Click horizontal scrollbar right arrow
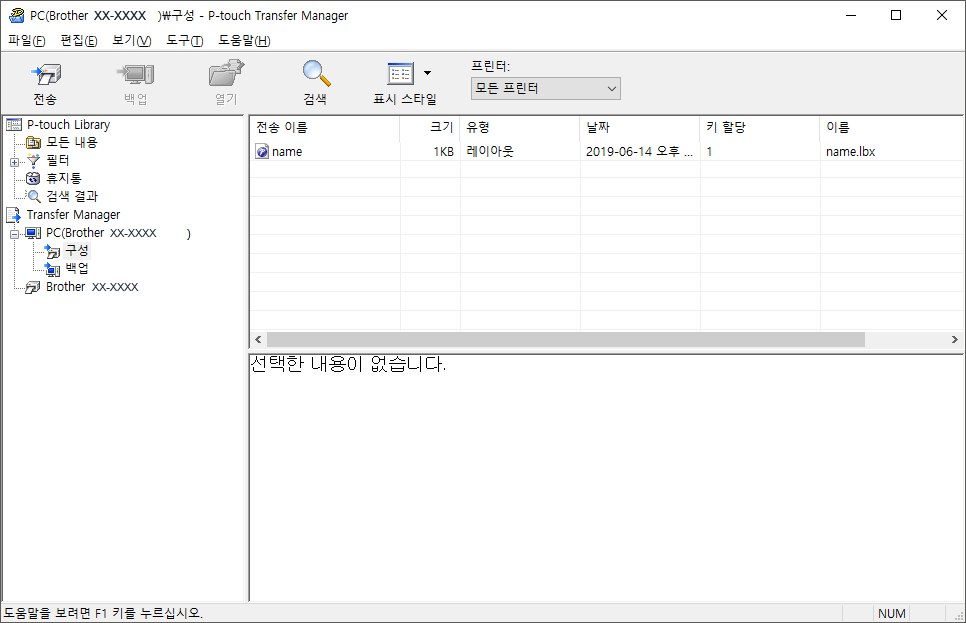The width and height of the screenshot is (966, 623). coord(954,340)
